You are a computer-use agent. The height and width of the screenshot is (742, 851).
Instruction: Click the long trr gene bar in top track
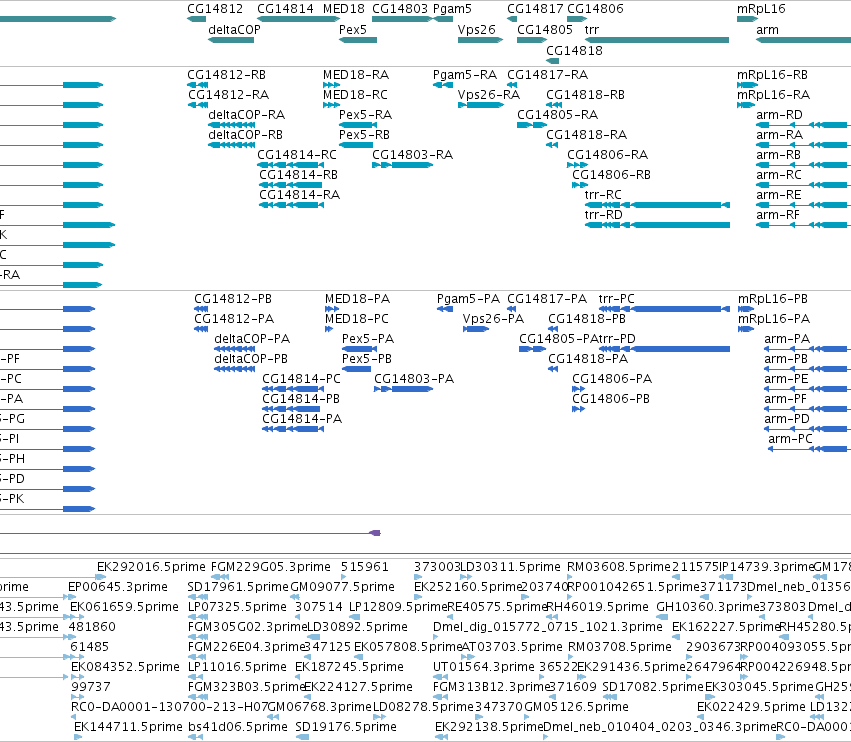657,40
